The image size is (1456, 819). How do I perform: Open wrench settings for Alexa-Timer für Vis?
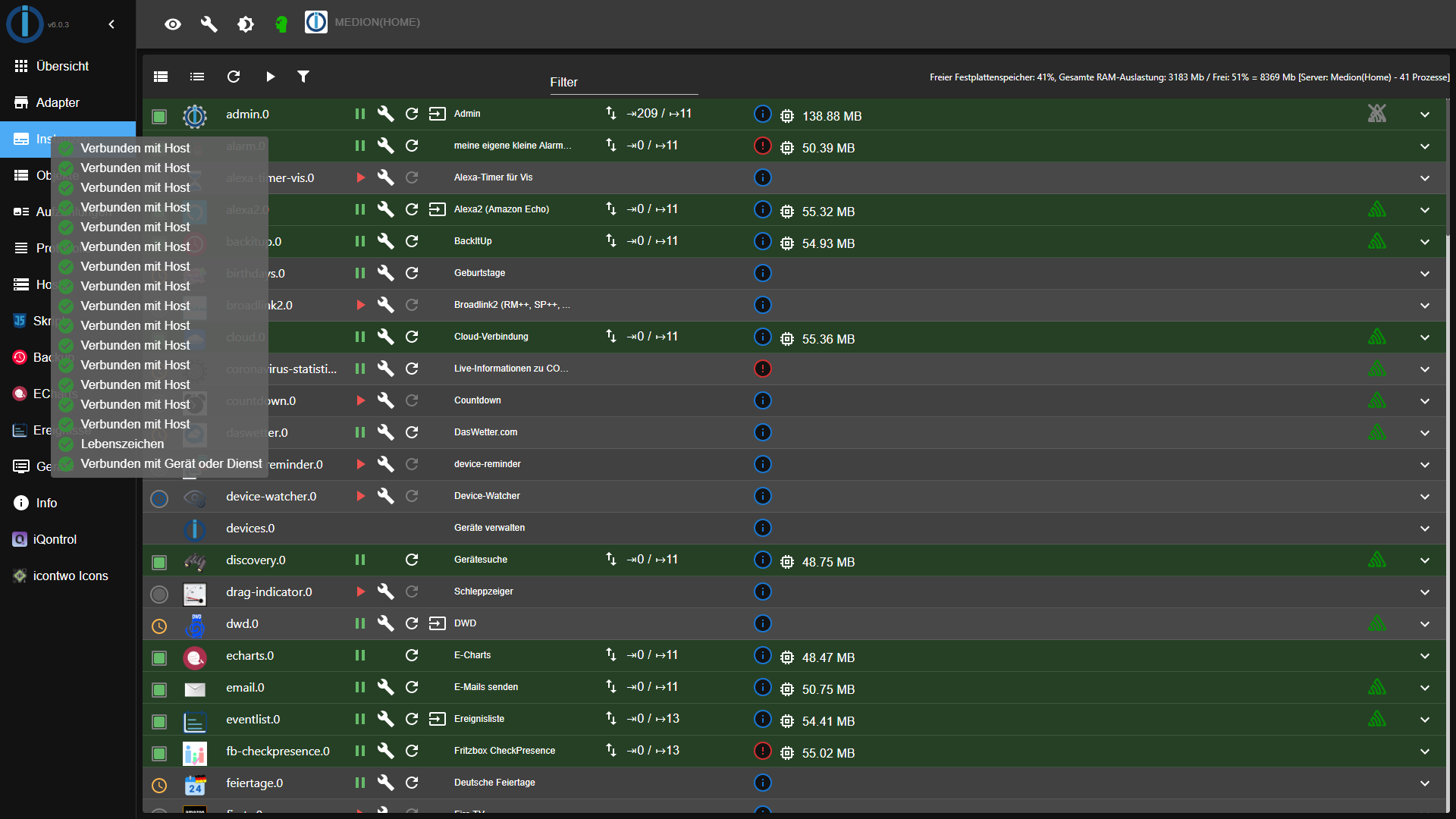tap(385, 177)
